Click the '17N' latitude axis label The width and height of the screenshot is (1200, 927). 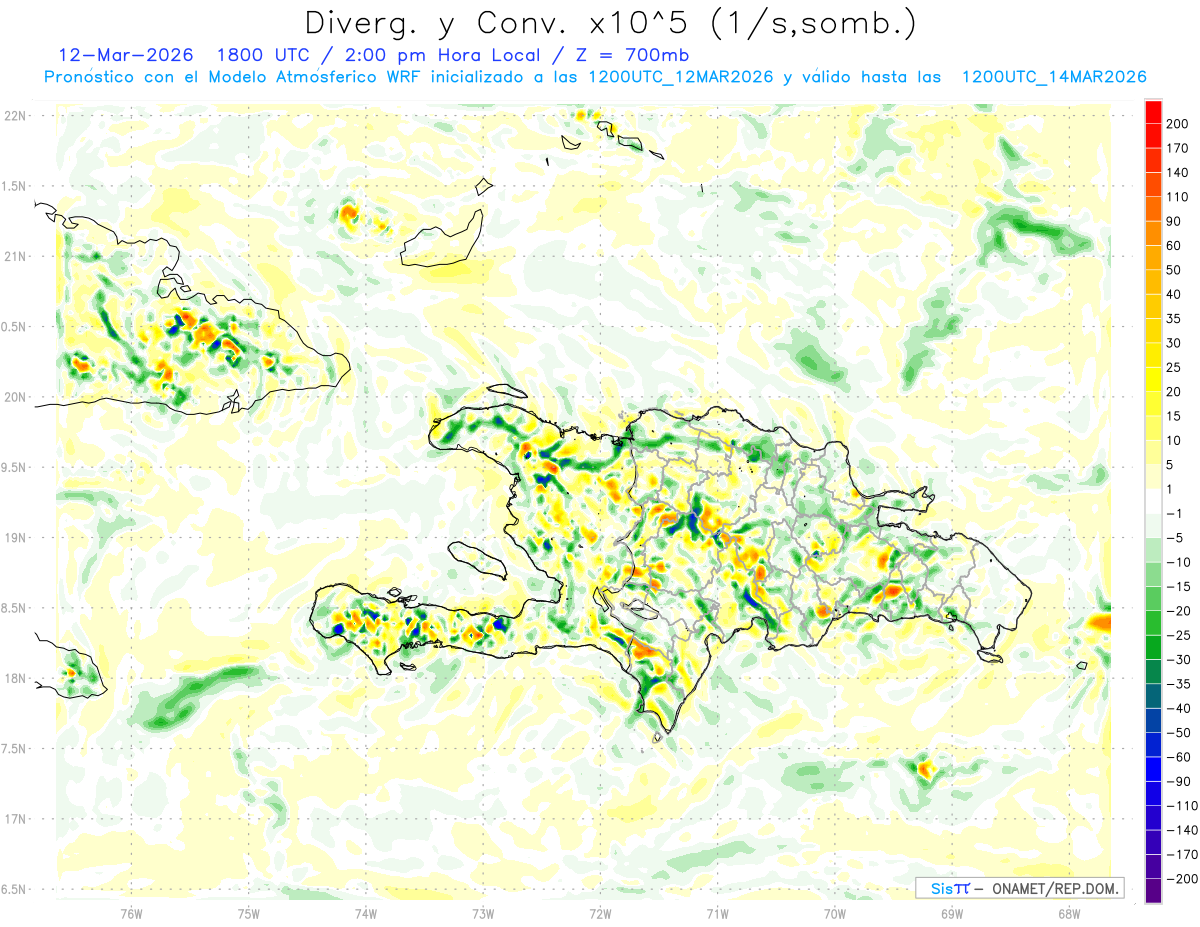[x=14, y=819]
